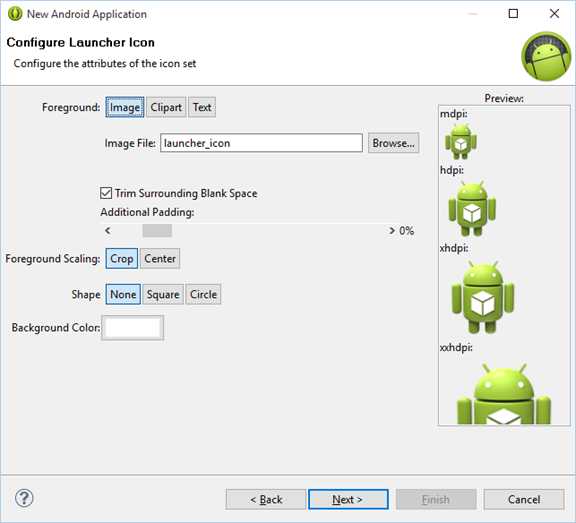The image size is (576, 523).
Task: Click the Preview: label
Action: [x=504, y=98]
